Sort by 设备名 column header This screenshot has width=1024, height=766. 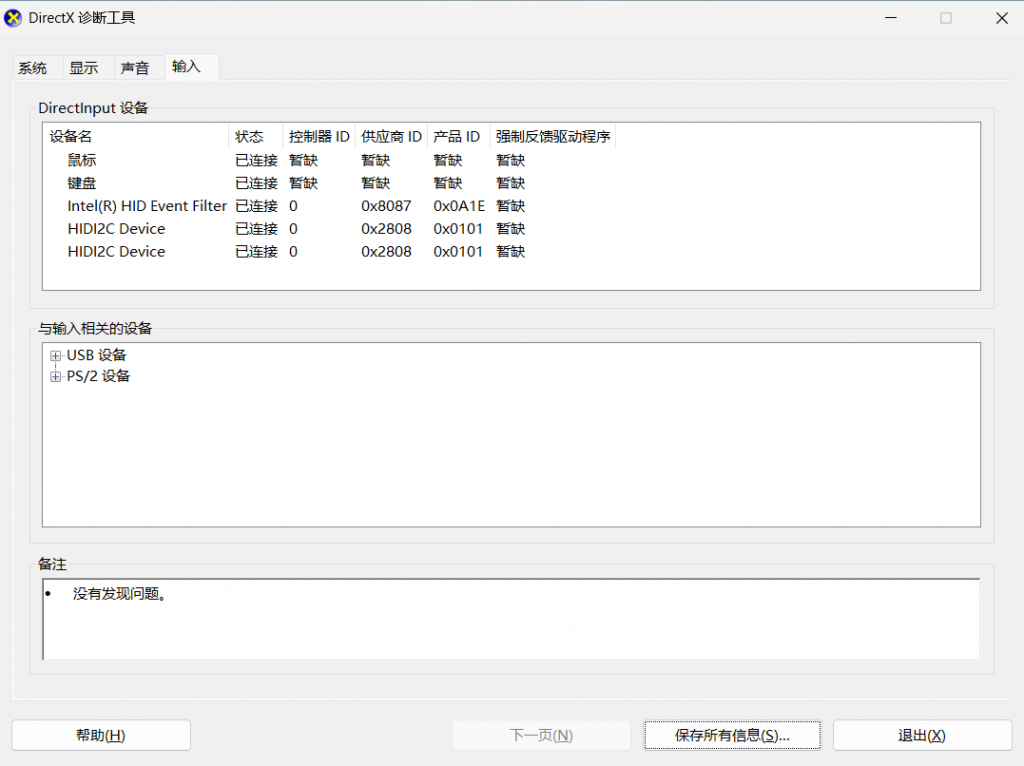coord(71,137)
